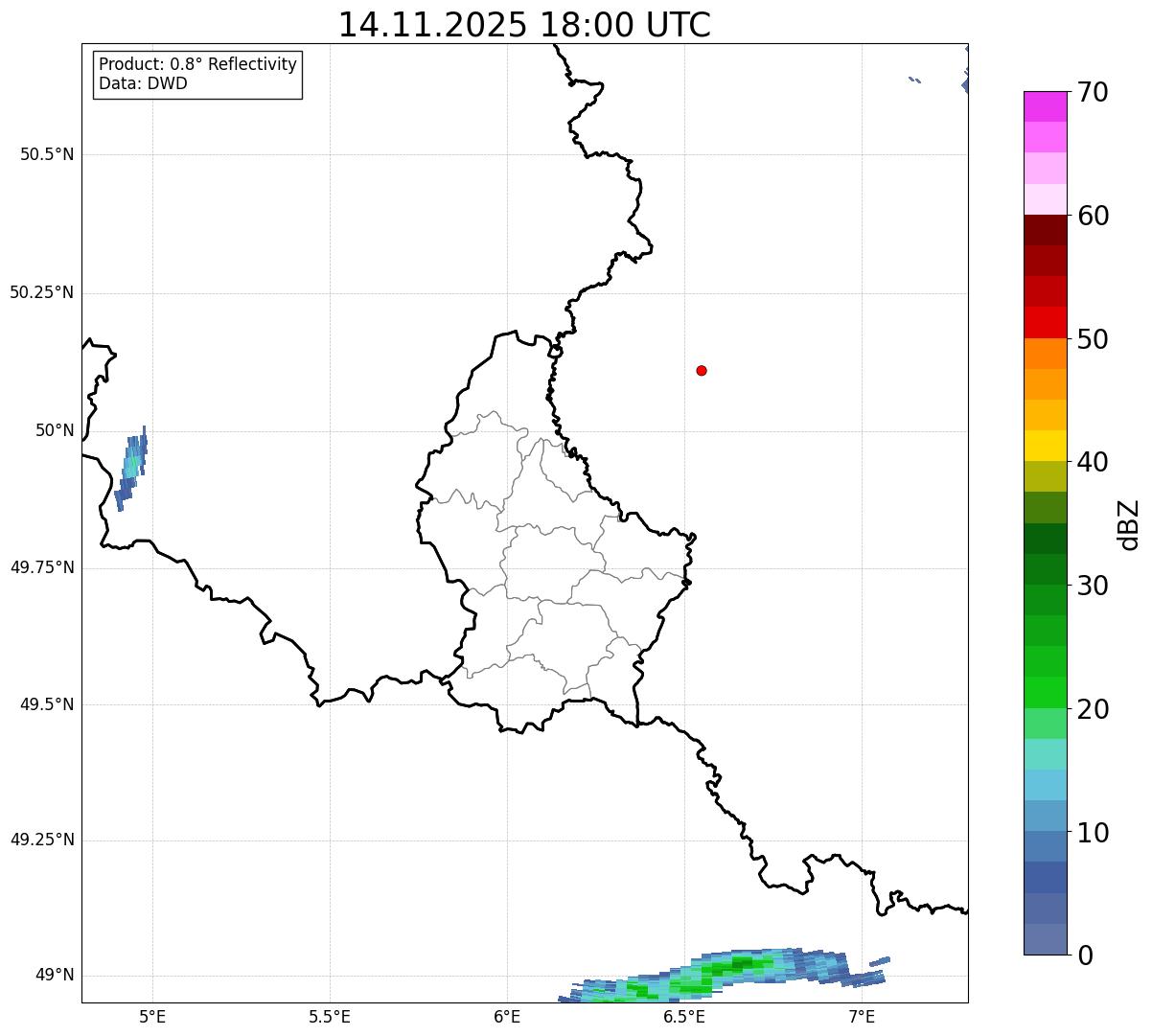Click the magenta top colorbar swatch
Image resolution: width=1152 pixels, height=1036 pixels.
pos(1045,106)
